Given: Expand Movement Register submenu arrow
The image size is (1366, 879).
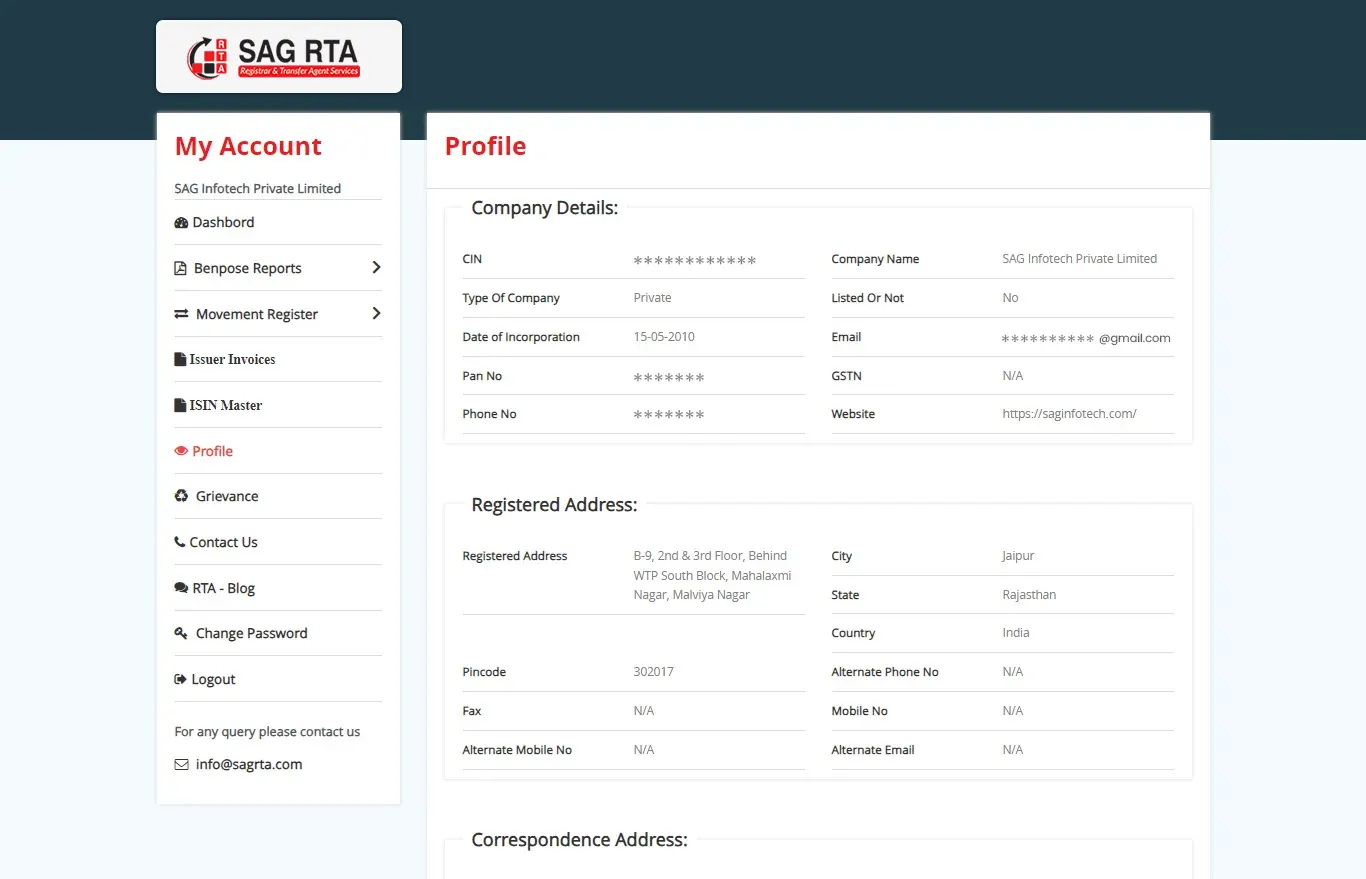Looking at the screenshot, I should [x=376, y=314].
